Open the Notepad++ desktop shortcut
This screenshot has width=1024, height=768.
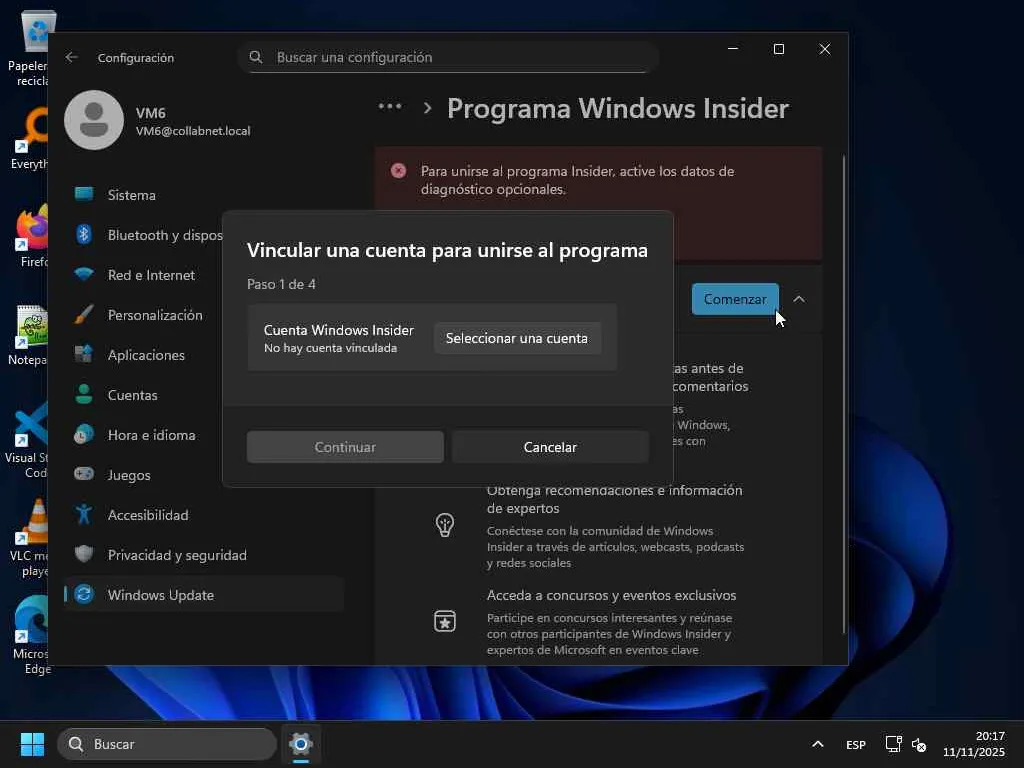click(x=29, y=334)
